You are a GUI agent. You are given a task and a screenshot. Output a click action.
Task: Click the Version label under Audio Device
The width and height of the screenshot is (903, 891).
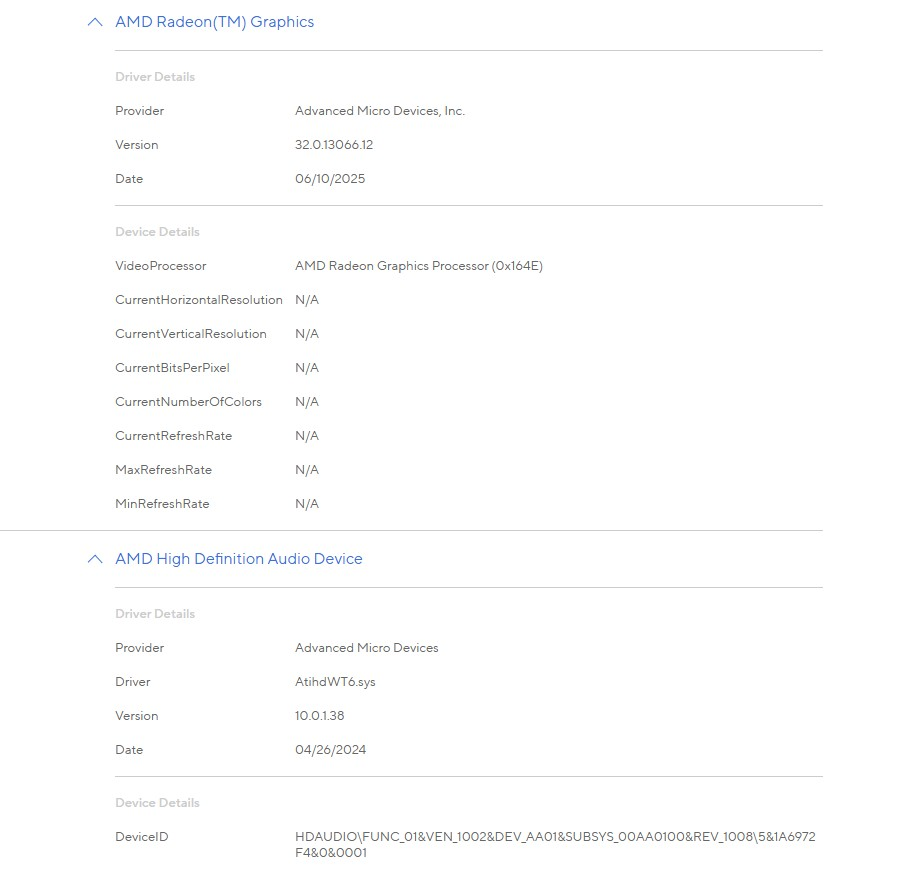[136, 715]
